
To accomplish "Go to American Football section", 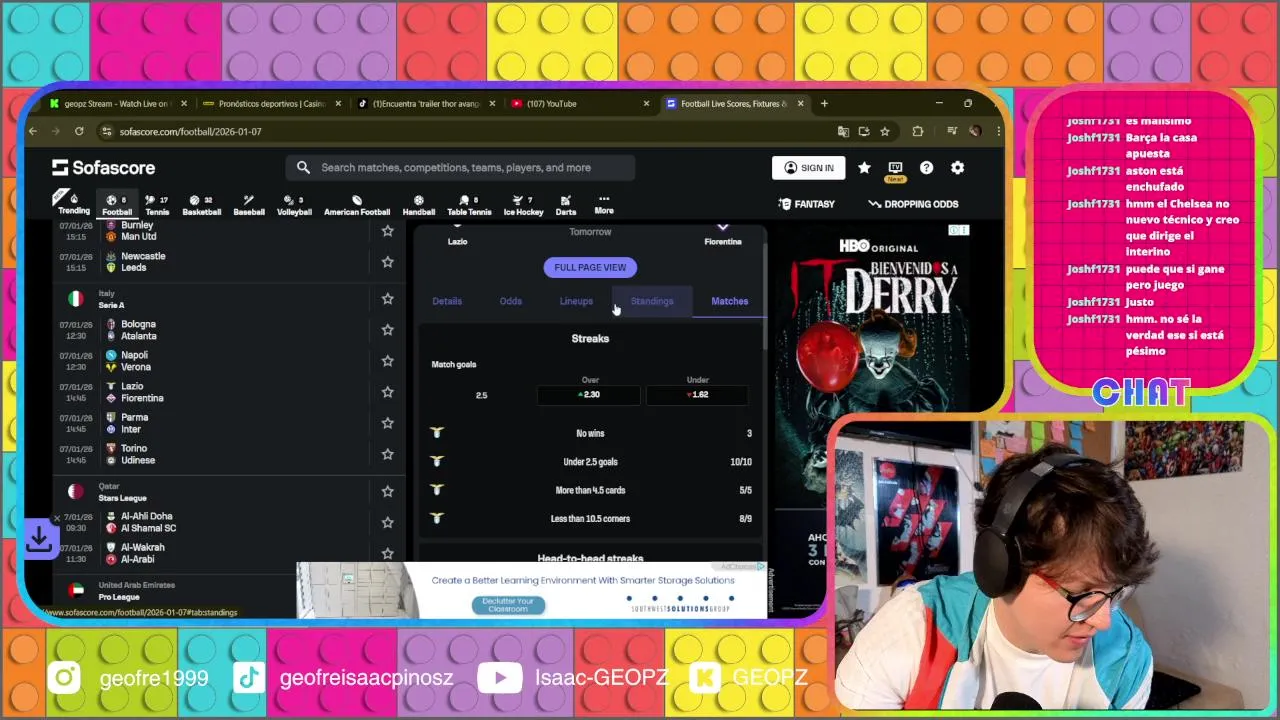I will (x=357, y=204).
